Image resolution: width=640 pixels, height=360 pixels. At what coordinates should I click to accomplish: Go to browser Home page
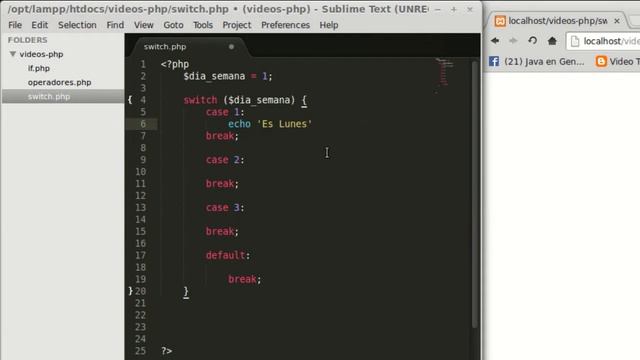552,40
